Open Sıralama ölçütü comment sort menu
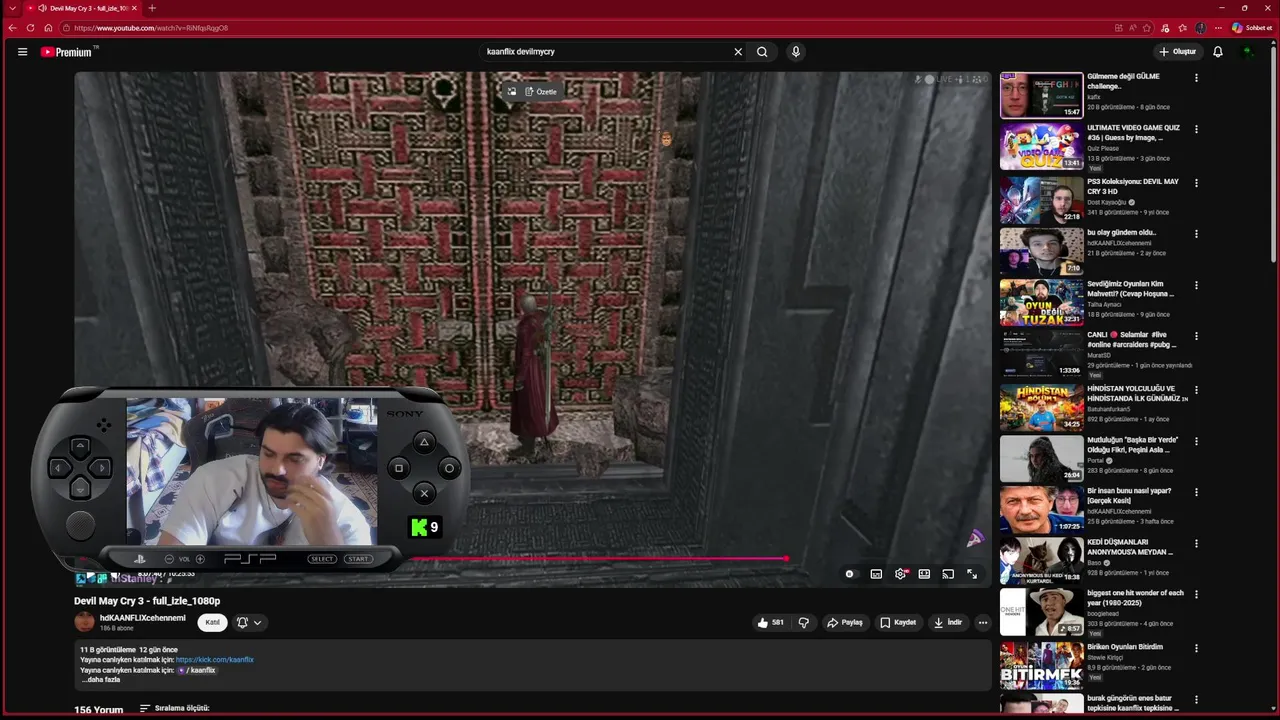This screenshot has width=1280, height=720. [175, 708]
